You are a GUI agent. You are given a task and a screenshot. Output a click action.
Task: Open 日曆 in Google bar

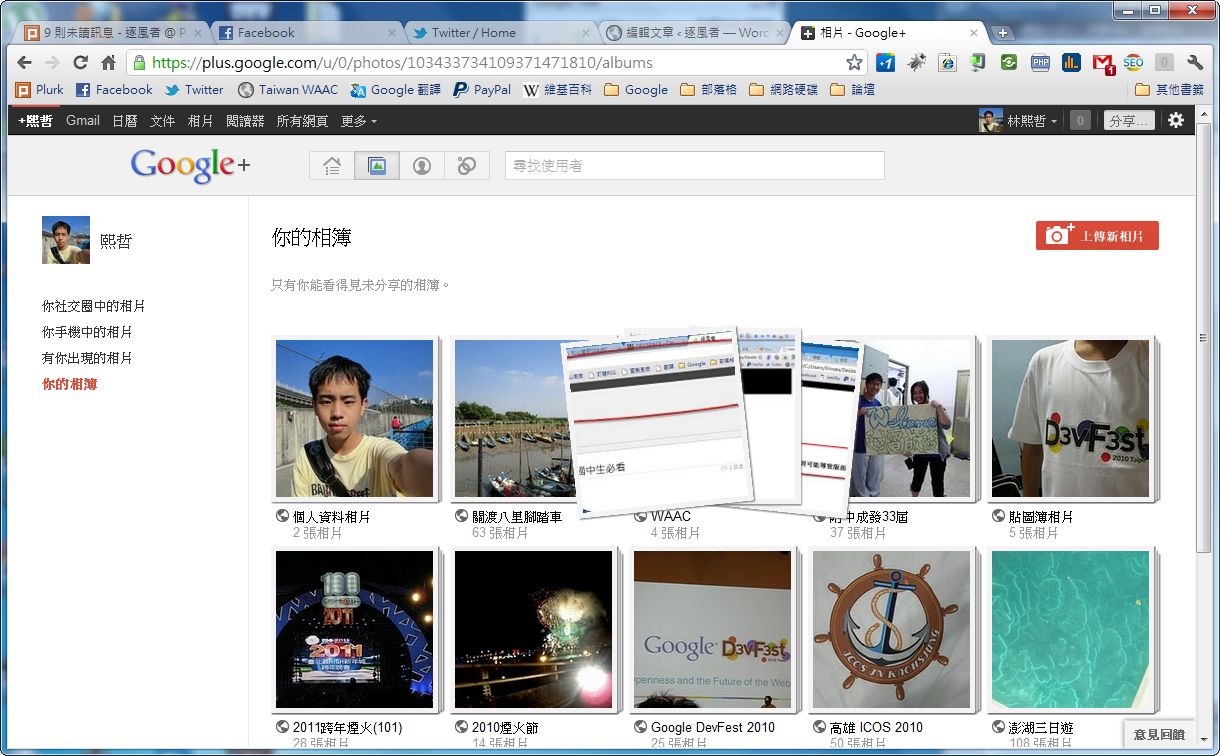tap(125, 121)
